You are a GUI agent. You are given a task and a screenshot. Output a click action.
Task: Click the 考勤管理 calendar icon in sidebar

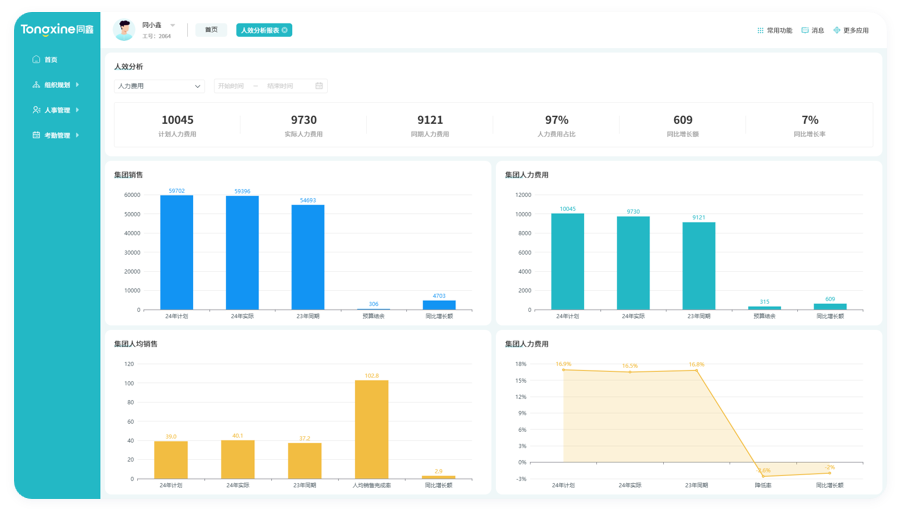[37, 135]
